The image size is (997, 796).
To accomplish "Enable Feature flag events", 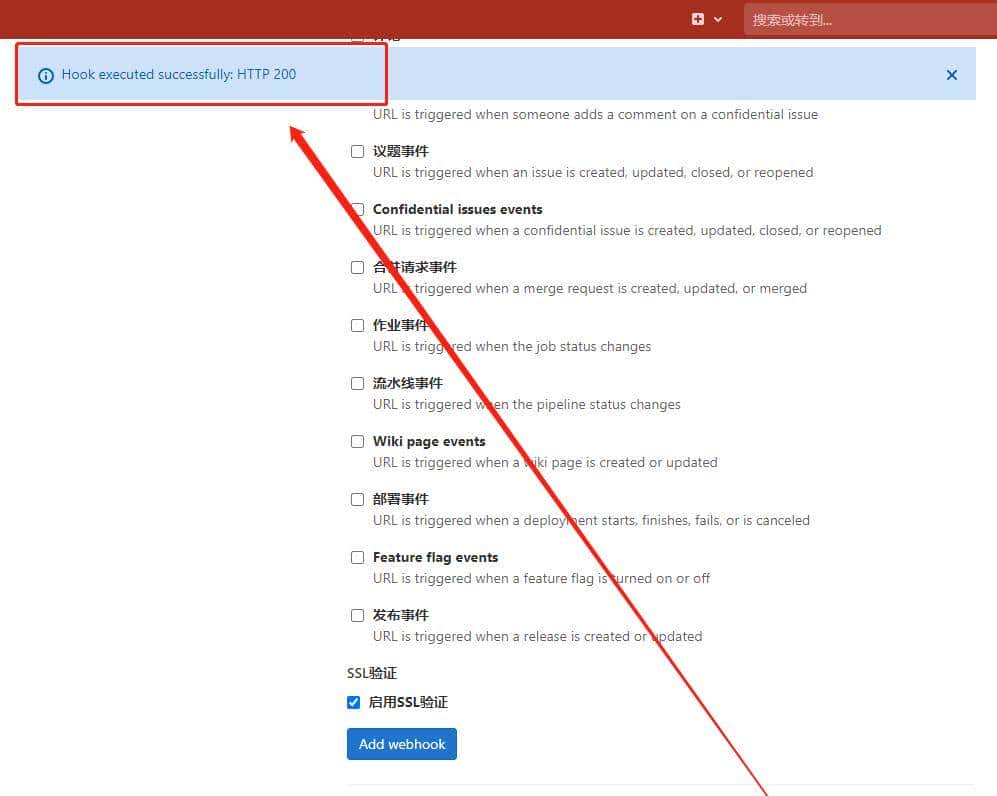I will point(357,557).
